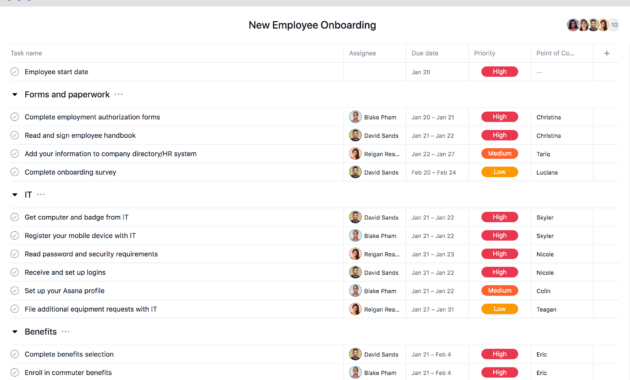Image resolution: width=630 pixels, height=380 pixels.
Task: Click the New Employee Onboarding project title
Action: tap(312, 25)
